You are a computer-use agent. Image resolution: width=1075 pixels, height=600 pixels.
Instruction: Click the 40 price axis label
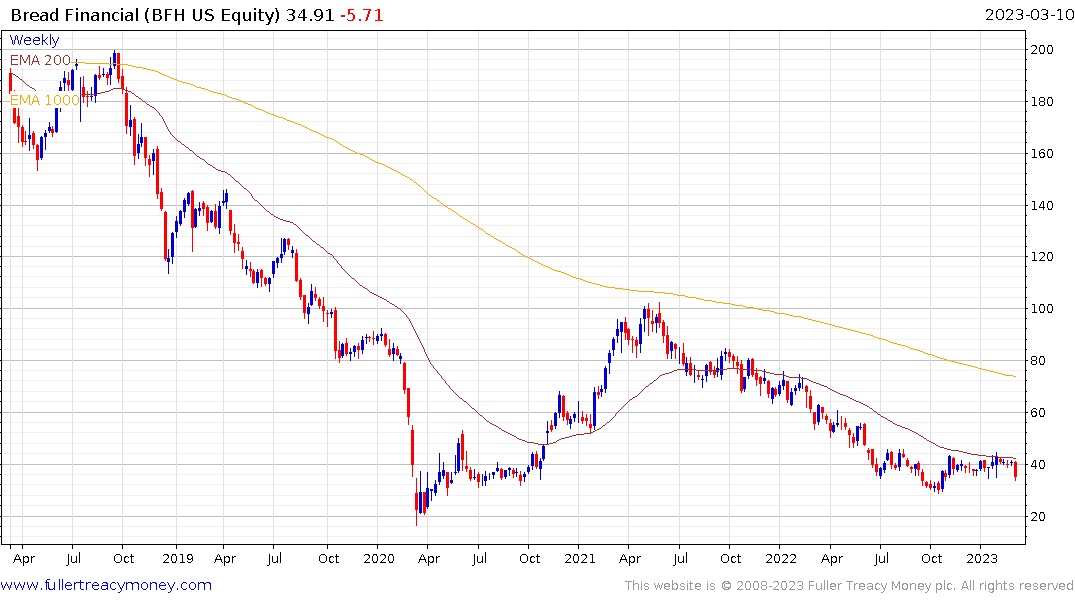[1038, 465]
